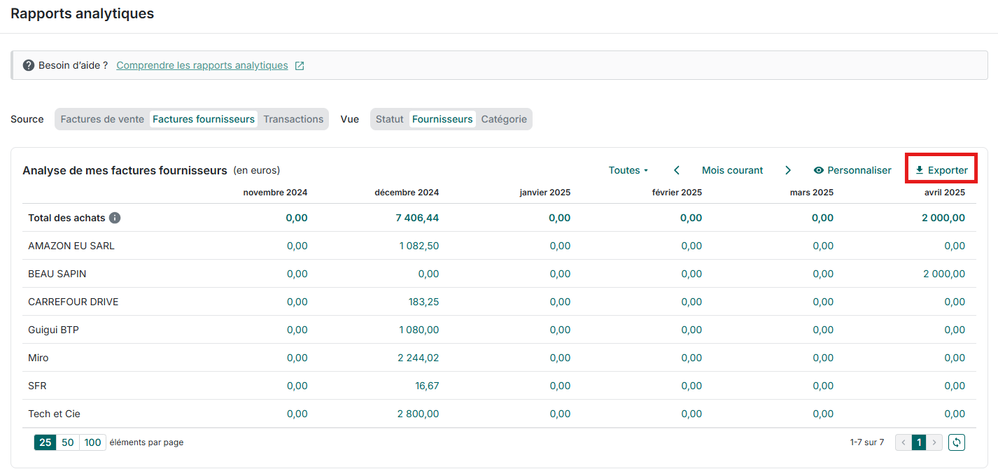Click previous page arrow in pagination
The width and height of the screenshot is (998, 474).
point(902,442)
